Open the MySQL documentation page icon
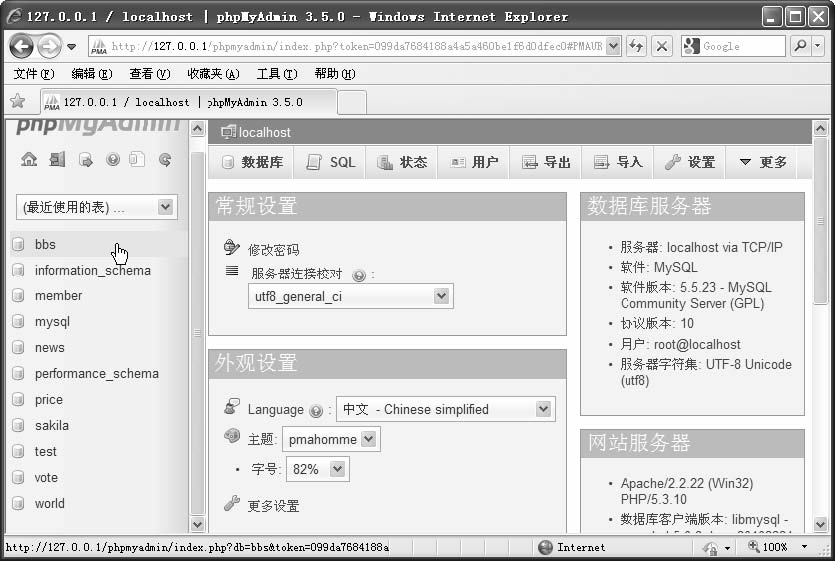The width and height of the screenshot is (835, 561). point(137,159)
